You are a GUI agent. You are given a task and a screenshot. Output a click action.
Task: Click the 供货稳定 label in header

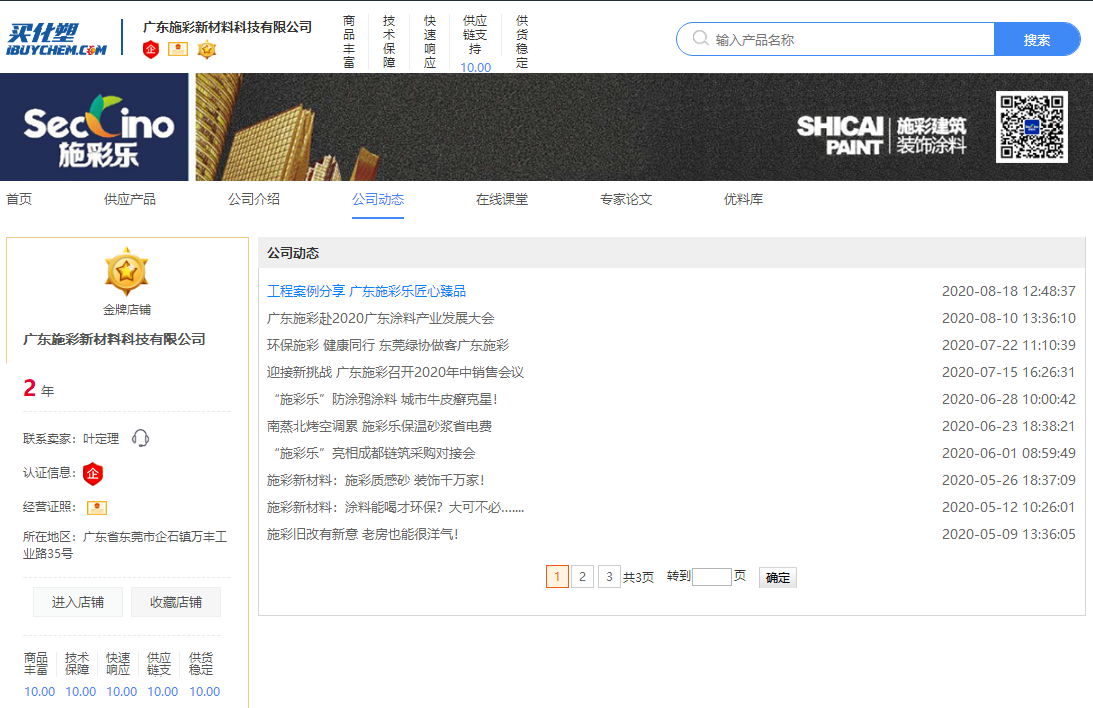point(522,42)
